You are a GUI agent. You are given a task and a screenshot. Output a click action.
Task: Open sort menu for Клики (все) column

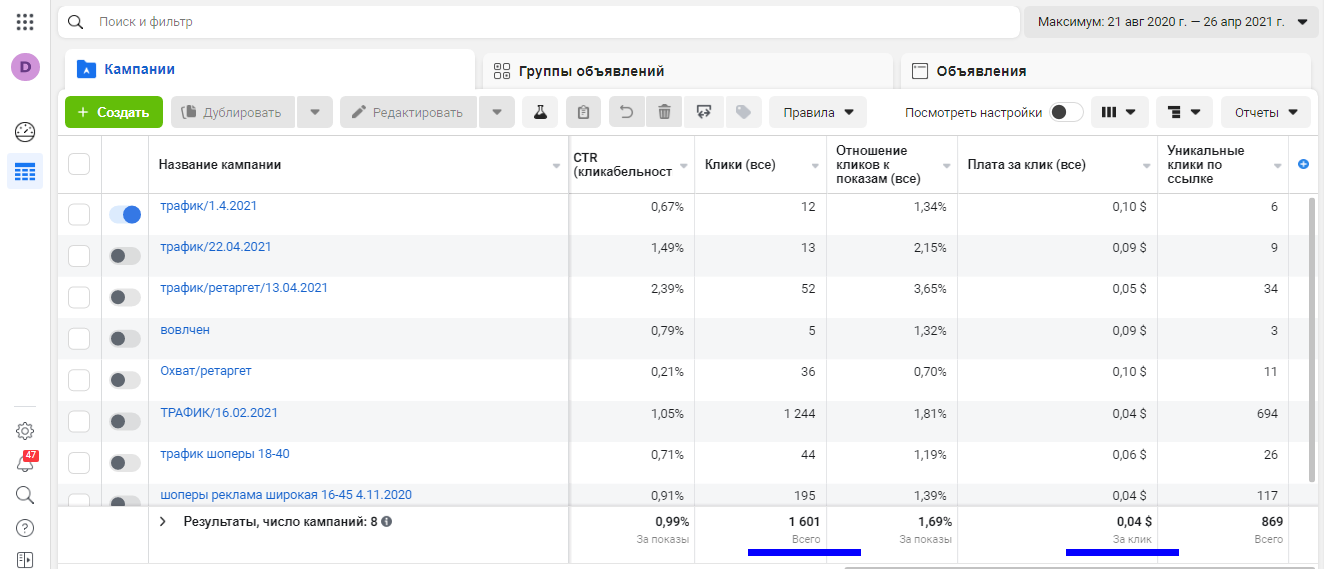[816, 166]
